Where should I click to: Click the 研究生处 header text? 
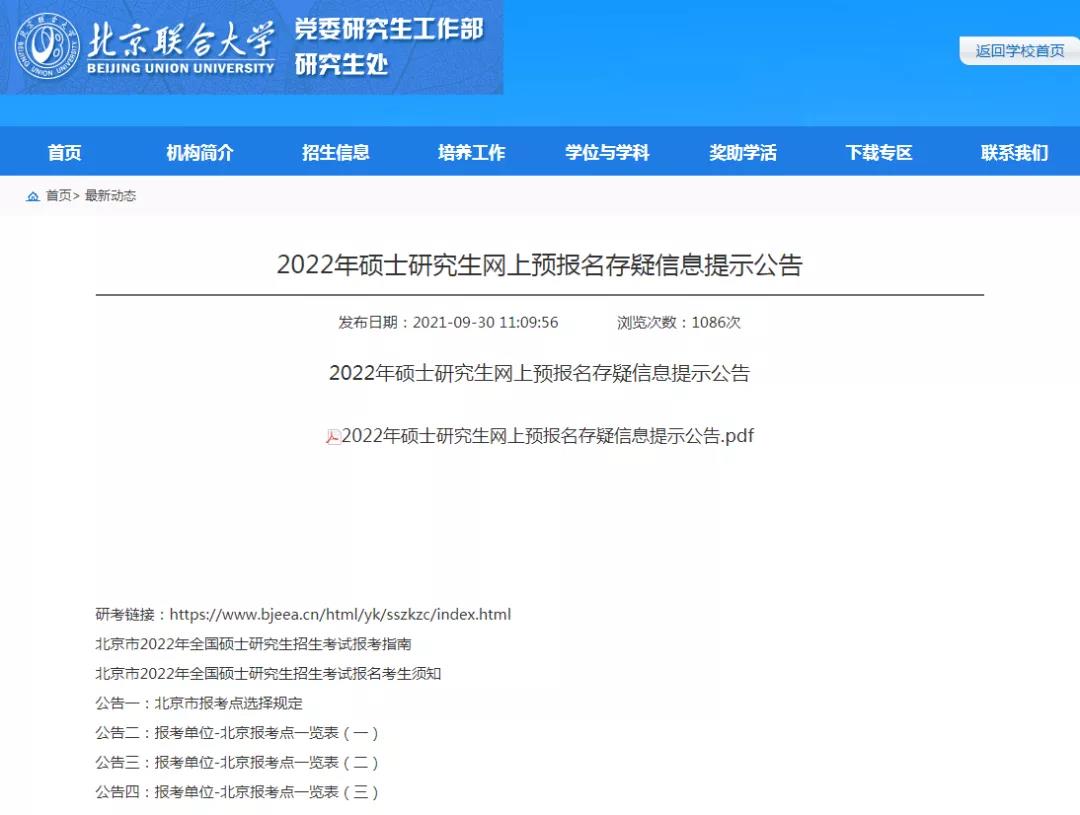[x=342, y=65]
